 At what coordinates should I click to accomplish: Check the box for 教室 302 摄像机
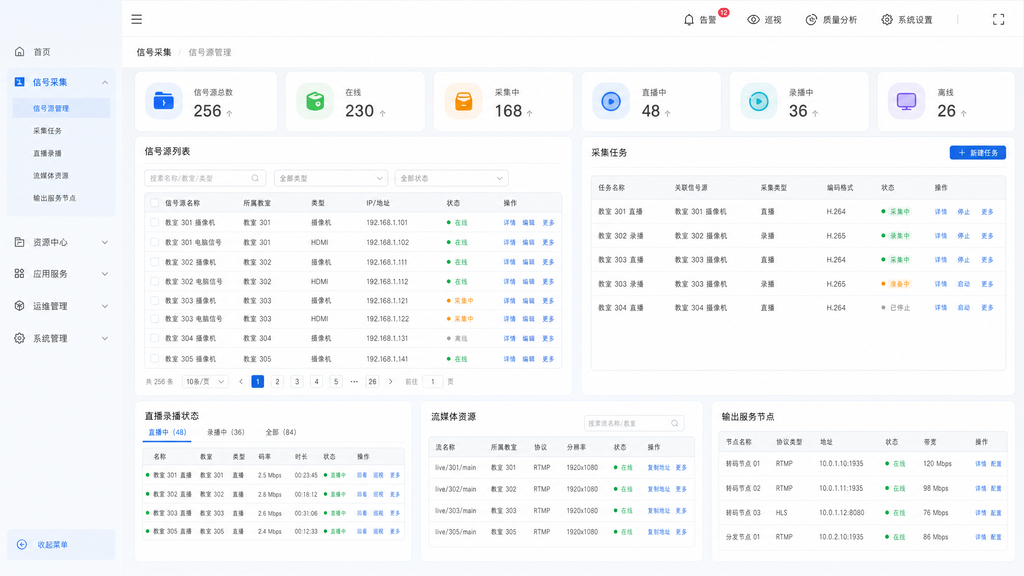pos(155,262)
